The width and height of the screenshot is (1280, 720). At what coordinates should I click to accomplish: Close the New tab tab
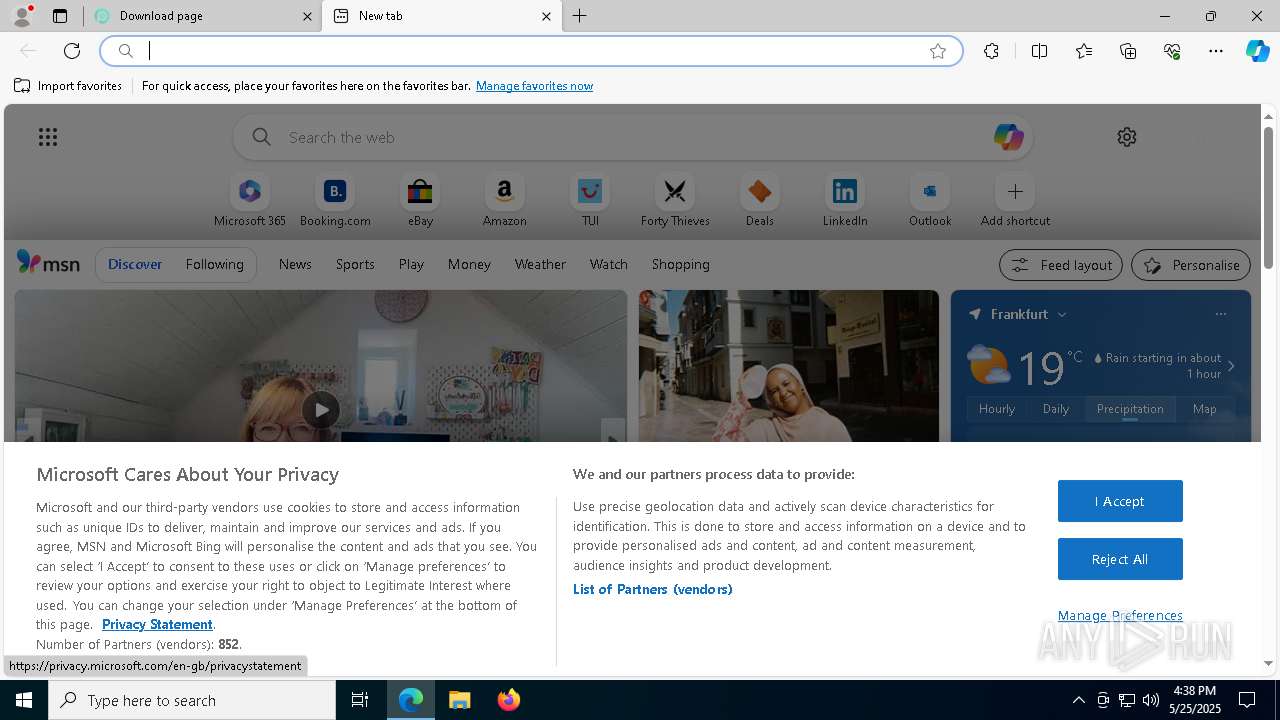[546, 16]
